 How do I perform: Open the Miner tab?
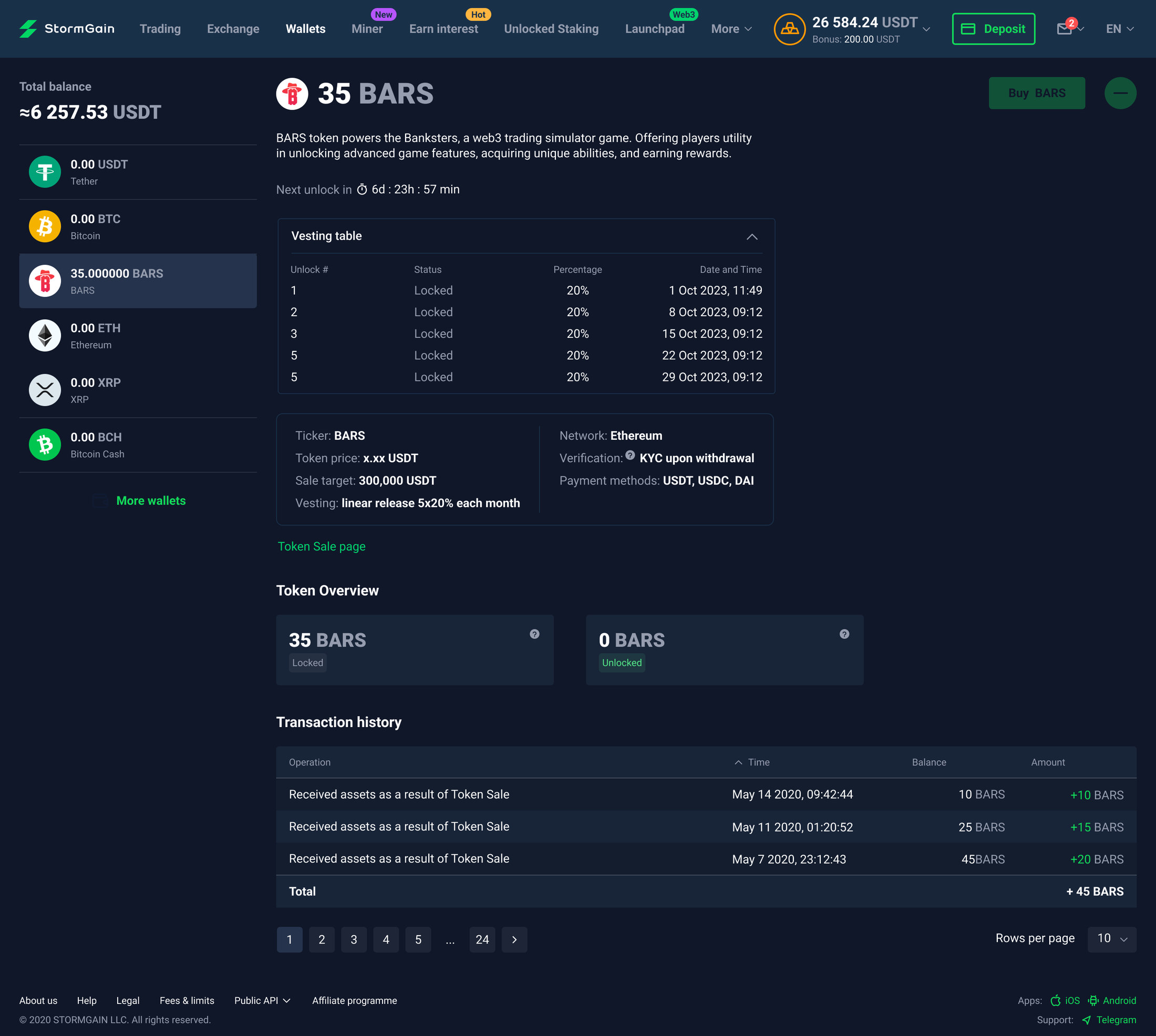(367, 28)
